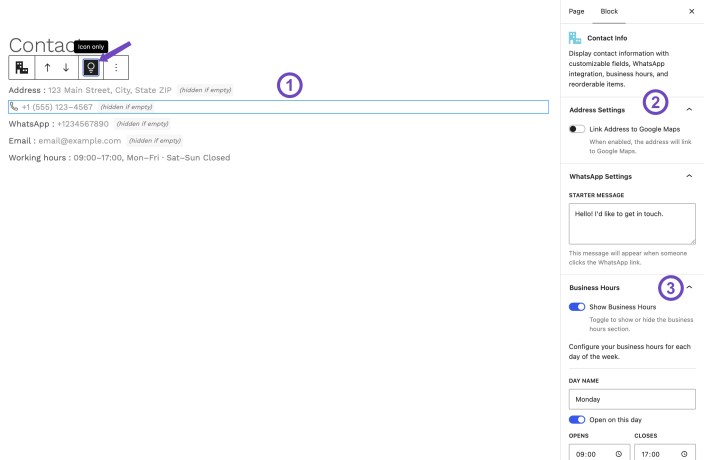This screenshot has width=704, height=460.
Task: Click the clock icon in Opens field
Action: (619, 454)
